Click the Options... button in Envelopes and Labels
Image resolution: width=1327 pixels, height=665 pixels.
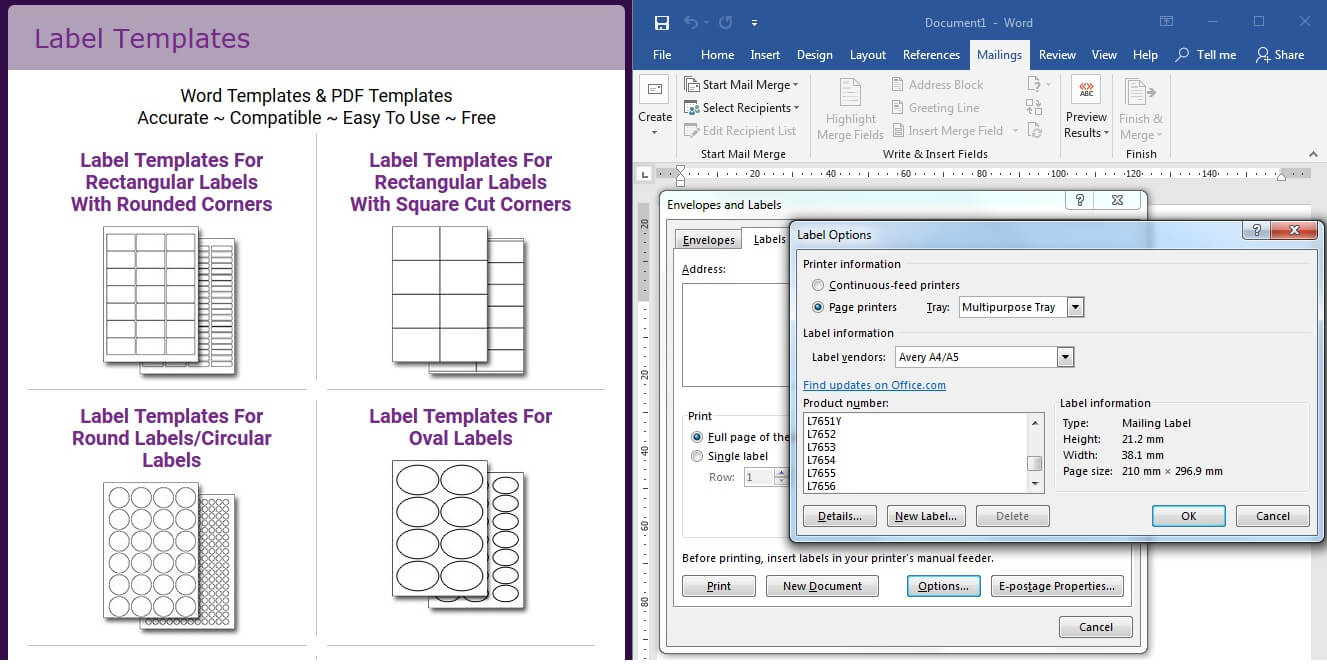click(x=943, y=586)
